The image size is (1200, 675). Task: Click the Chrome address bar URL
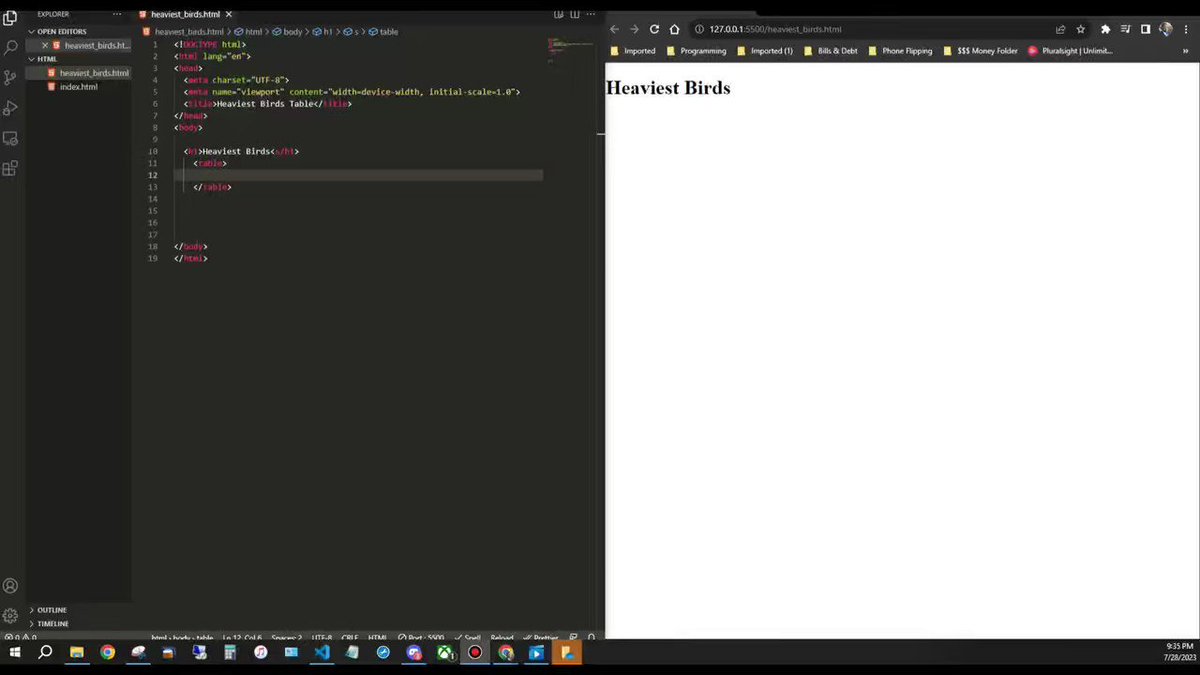[775, 29]
